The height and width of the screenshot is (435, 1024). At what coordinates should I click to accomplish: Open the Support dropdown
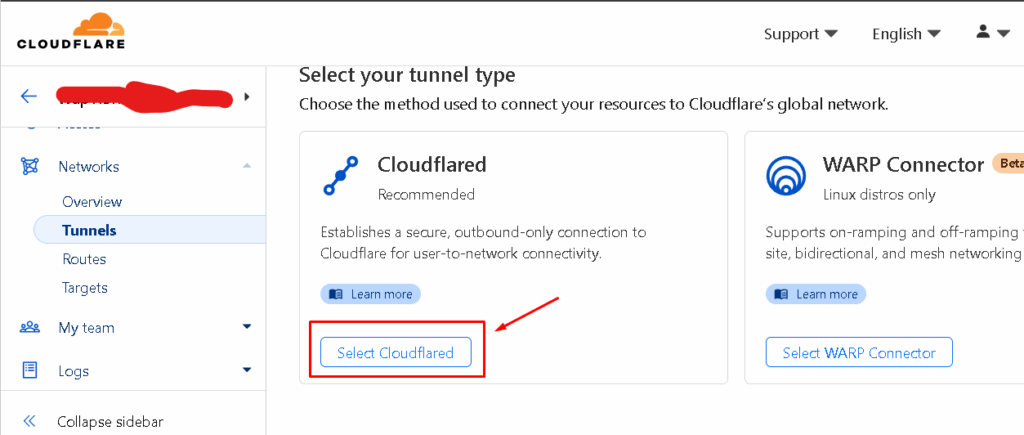pyautogui.click(x=801, y=34)
